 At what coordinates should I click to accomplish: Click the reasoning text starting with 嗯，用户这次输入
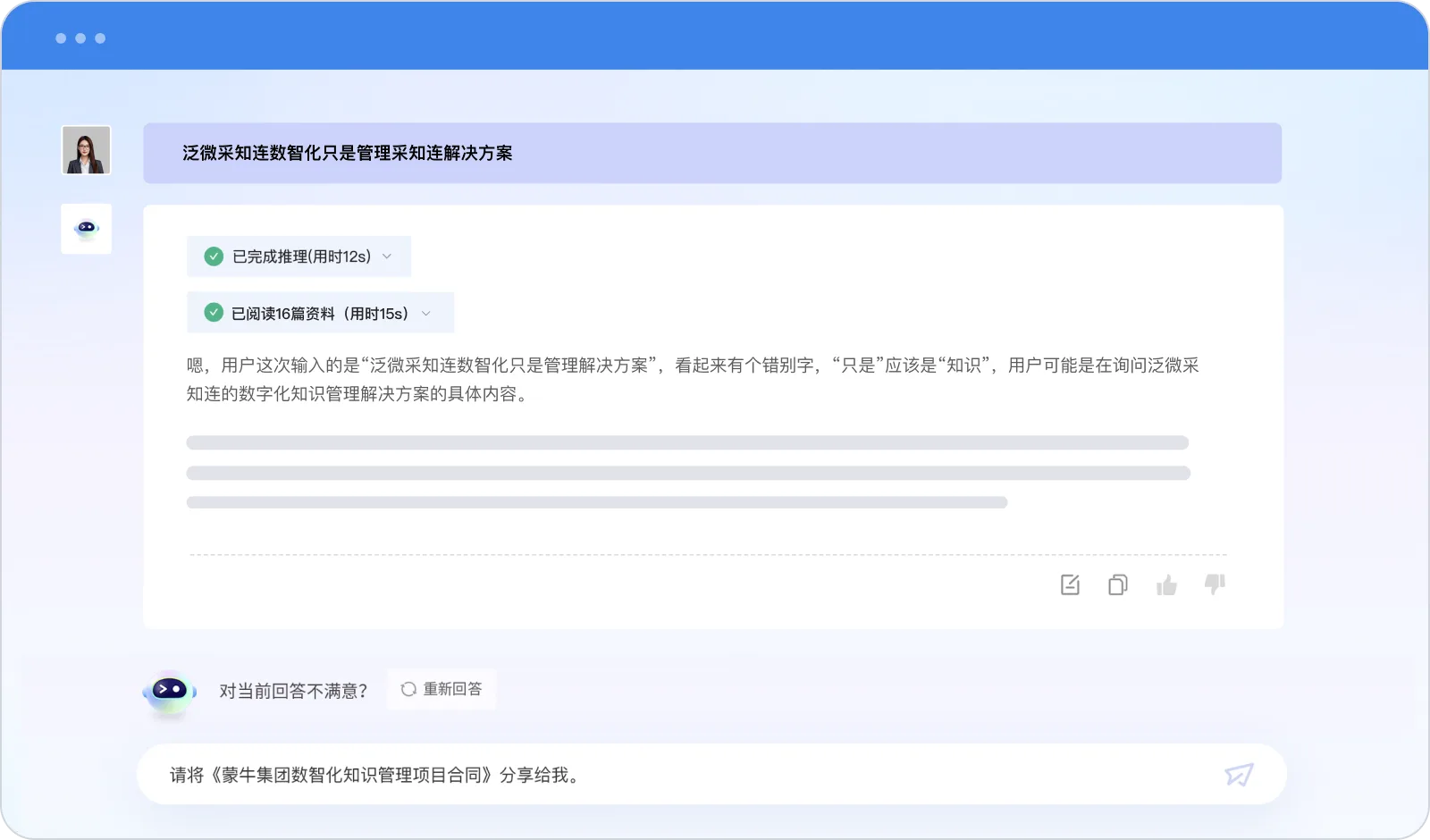pyautogui.click(x=693, y=379)
